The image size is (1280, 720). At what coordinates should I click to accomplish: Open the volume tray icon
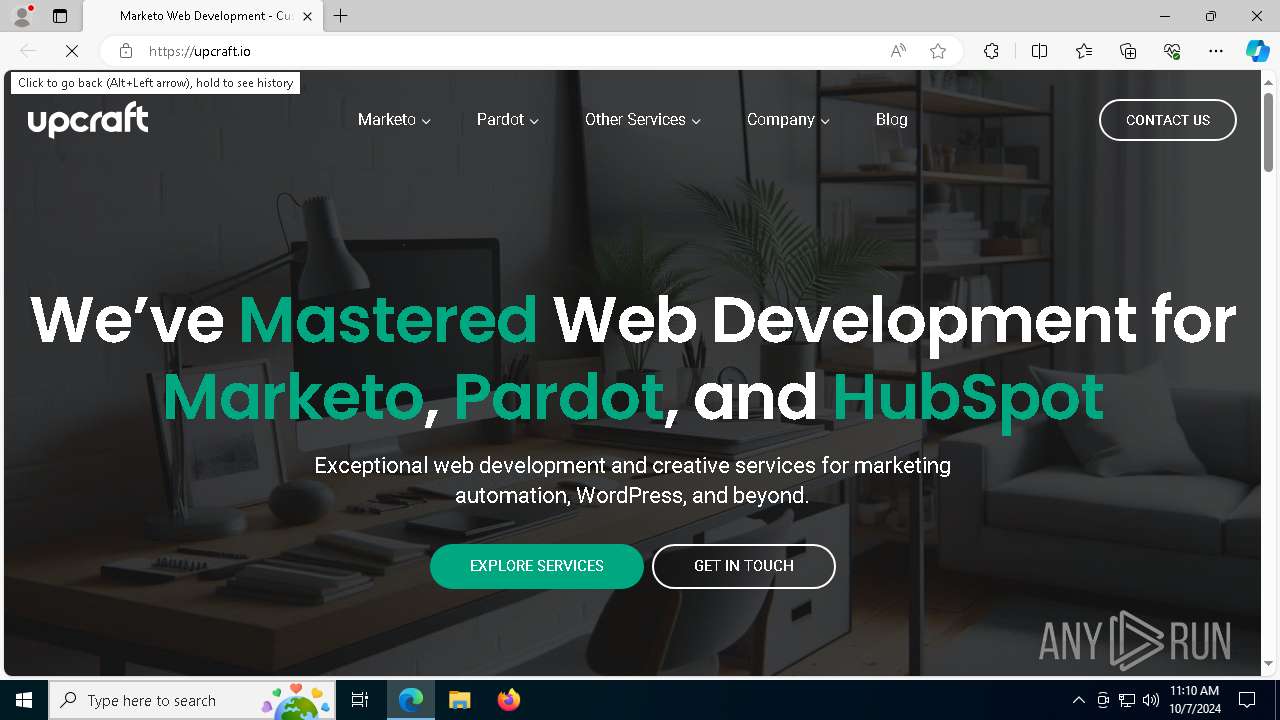tap(1150, 700)
